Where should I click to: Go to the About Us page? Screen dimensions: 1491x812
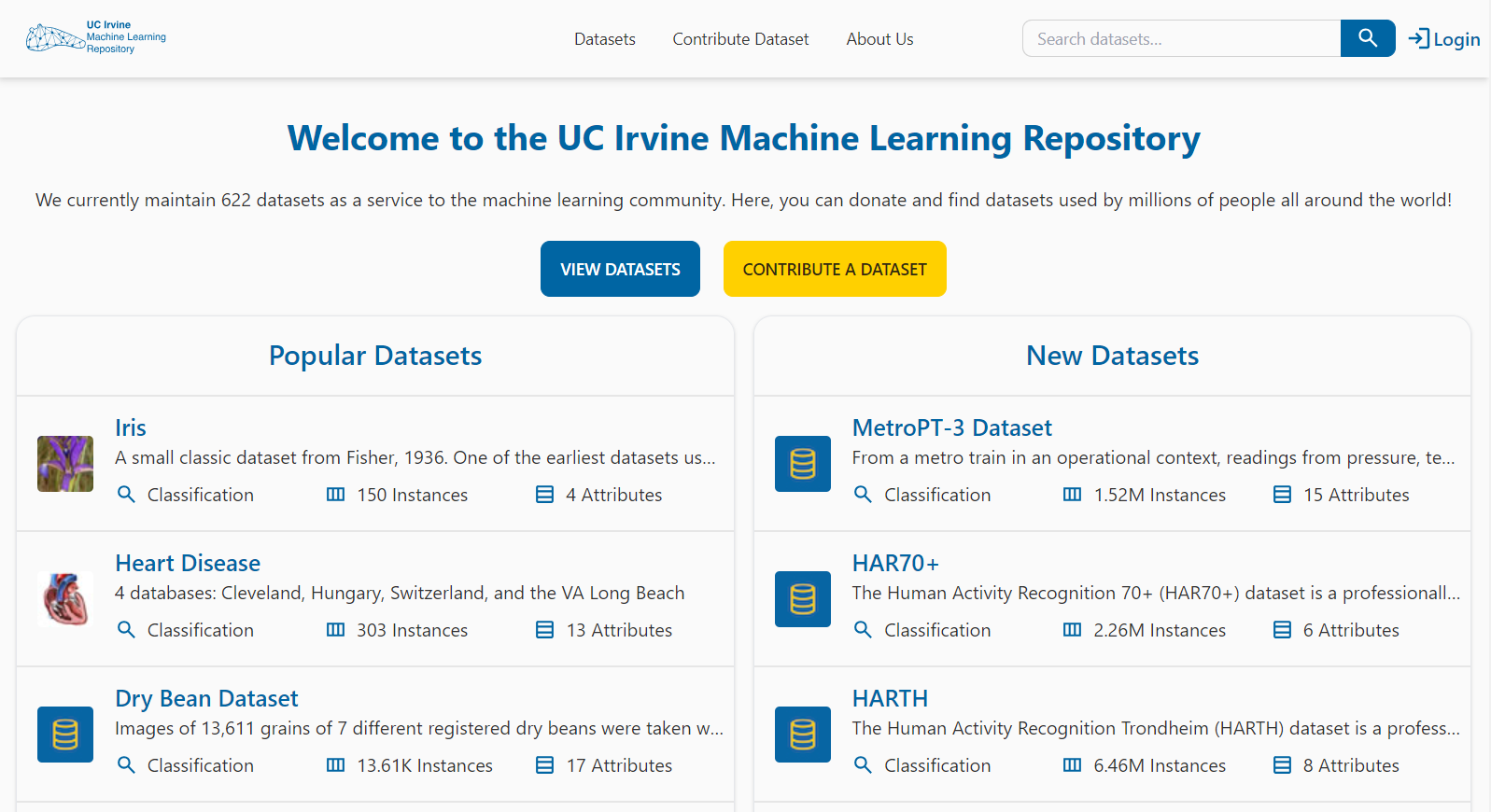[x=879, y=39]
